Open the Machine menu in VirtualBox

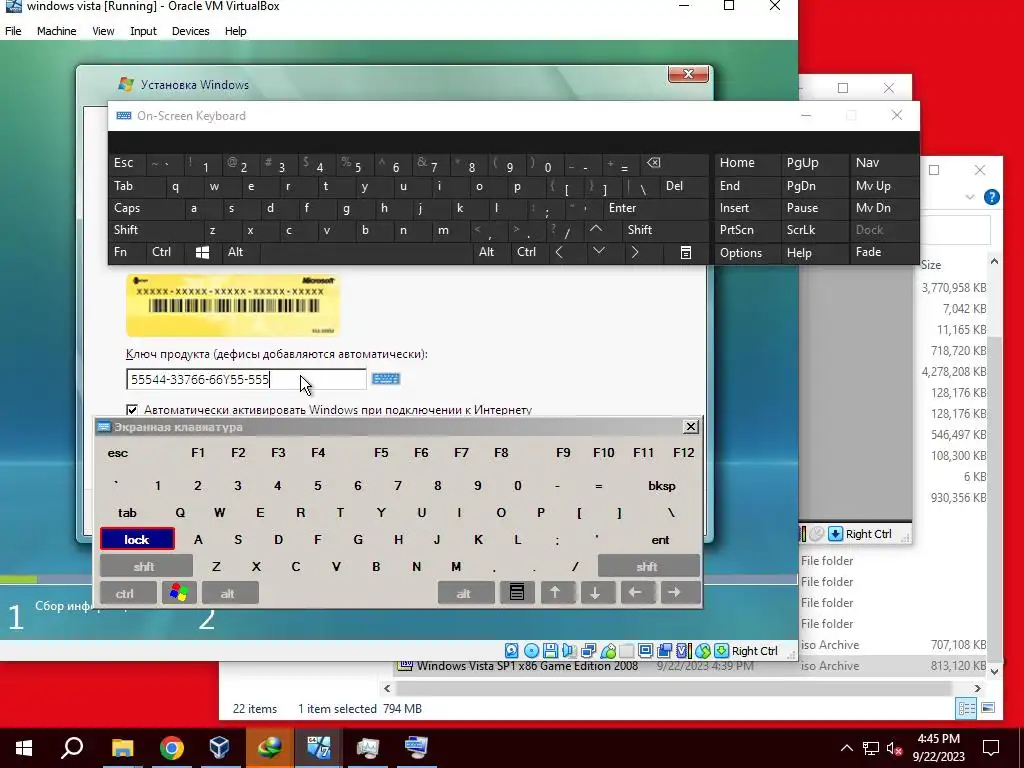pyautogui.click(x=56, y=31)
